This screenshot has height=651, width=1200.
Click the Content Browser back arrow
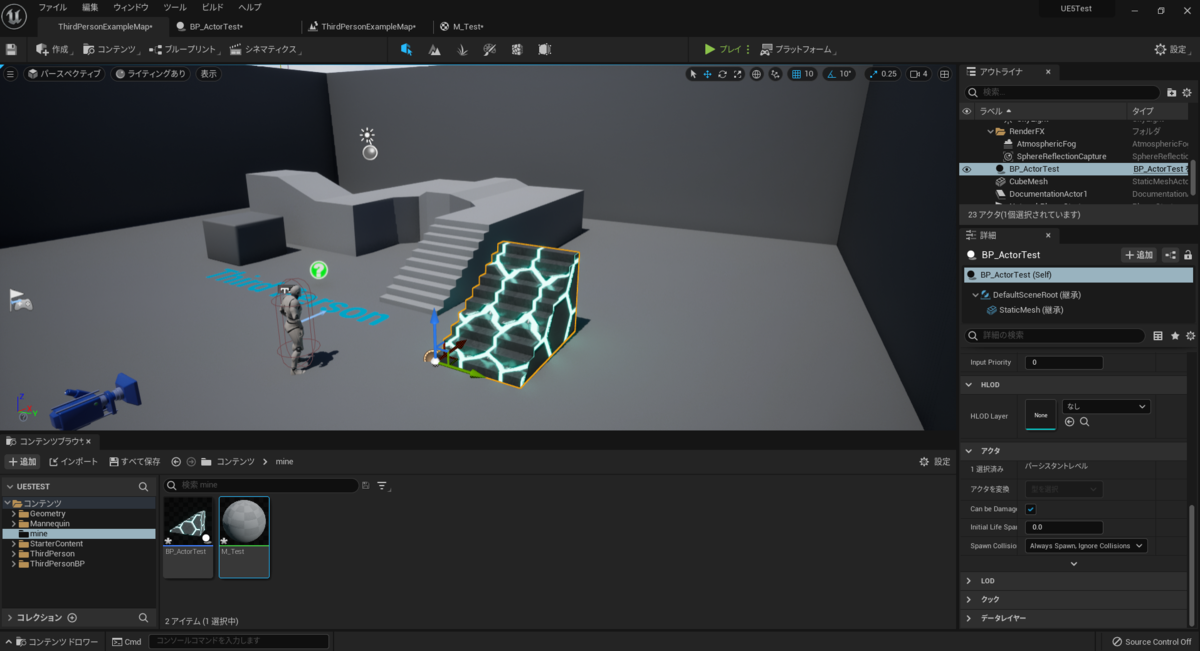tap(176, 462)
